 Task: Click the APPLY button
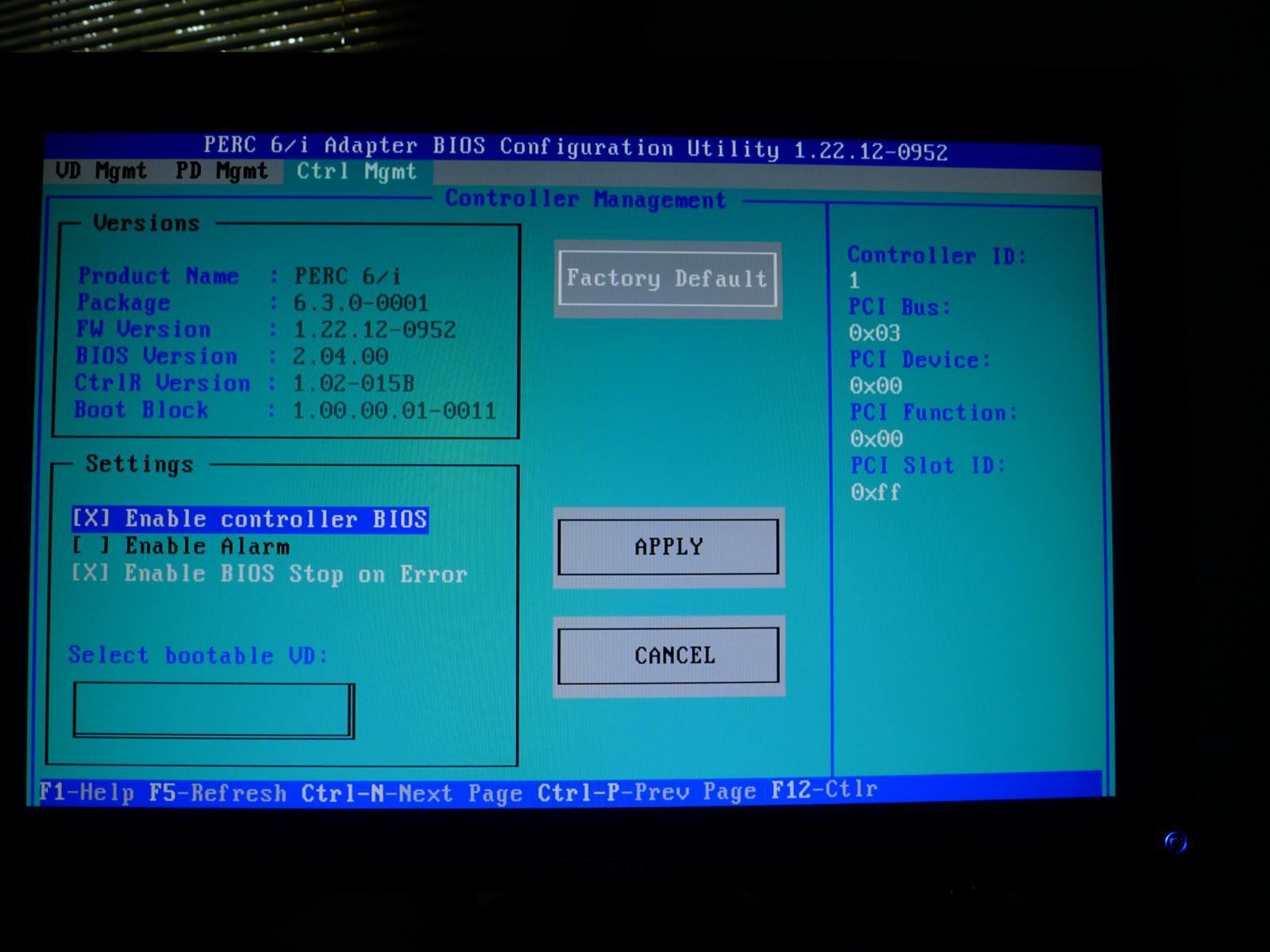pyautogui.click(x=668, y=547)
